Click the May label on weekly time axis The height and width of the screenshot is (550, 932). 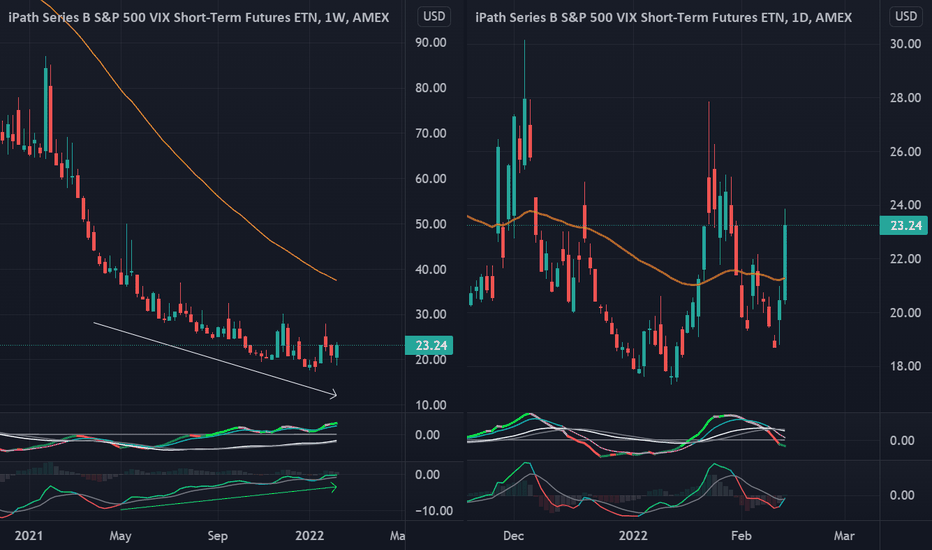click(120, 536)
